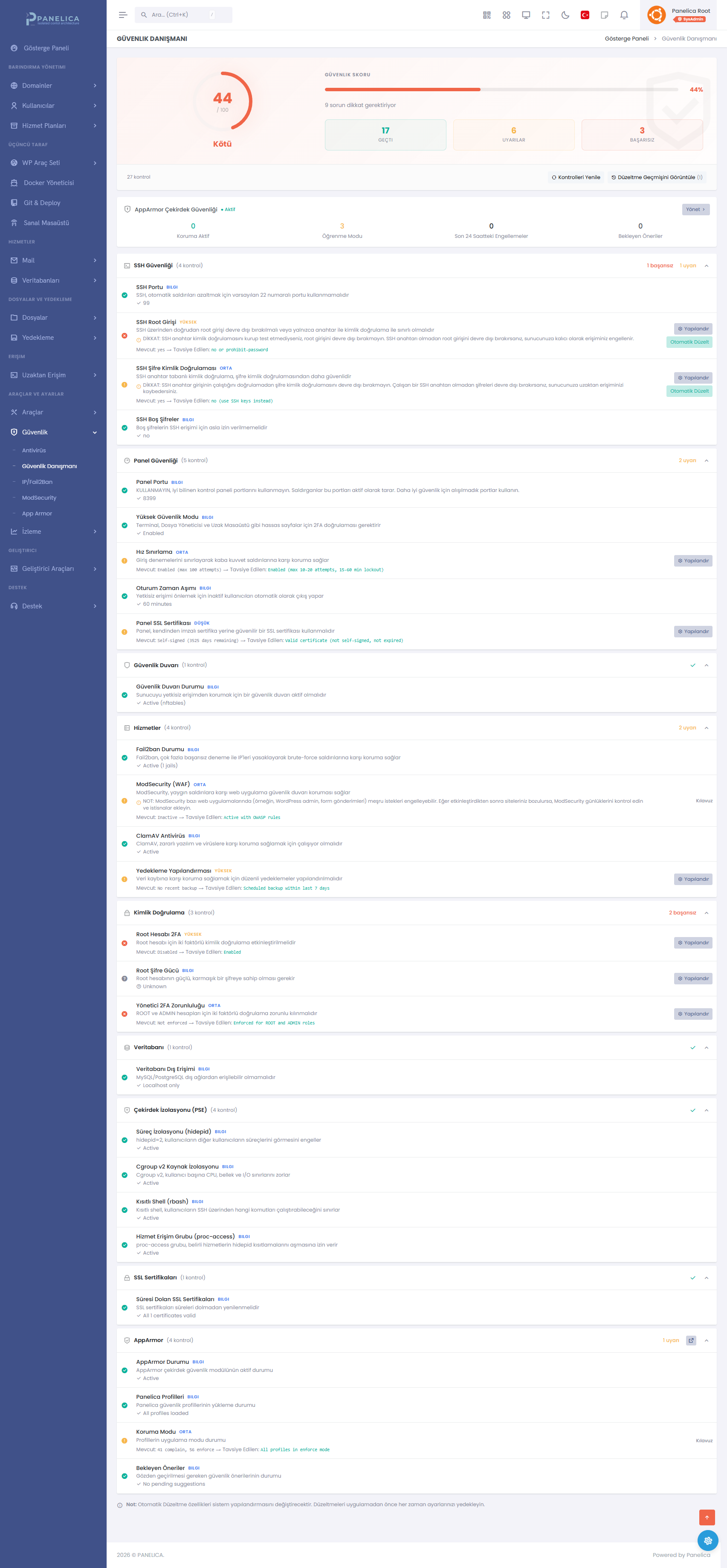Click Otomatik Düzelt for SSH Root Girişi
The height and width of the screenshot is (1568, 727).
coord(689,342)
